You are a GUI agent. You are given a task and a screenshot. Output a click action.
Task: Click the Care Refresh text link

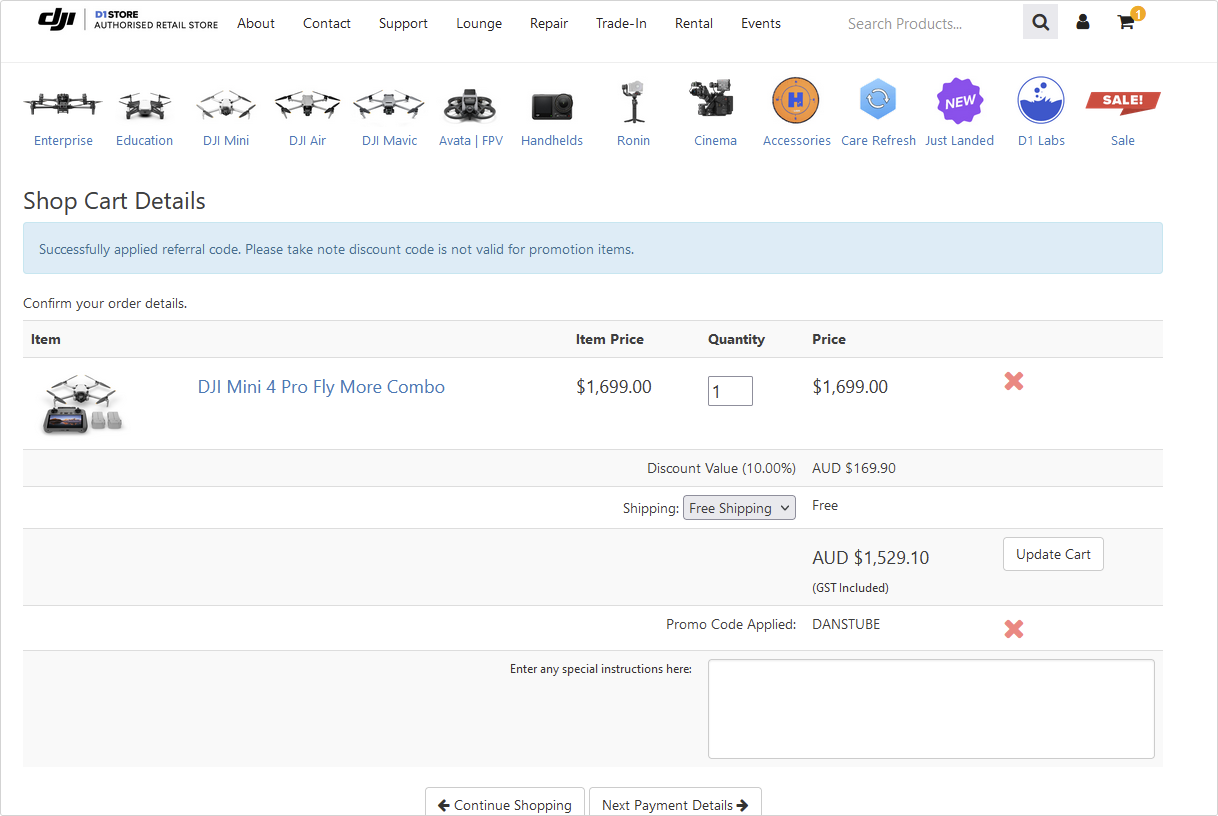click(x=879, y=141)
